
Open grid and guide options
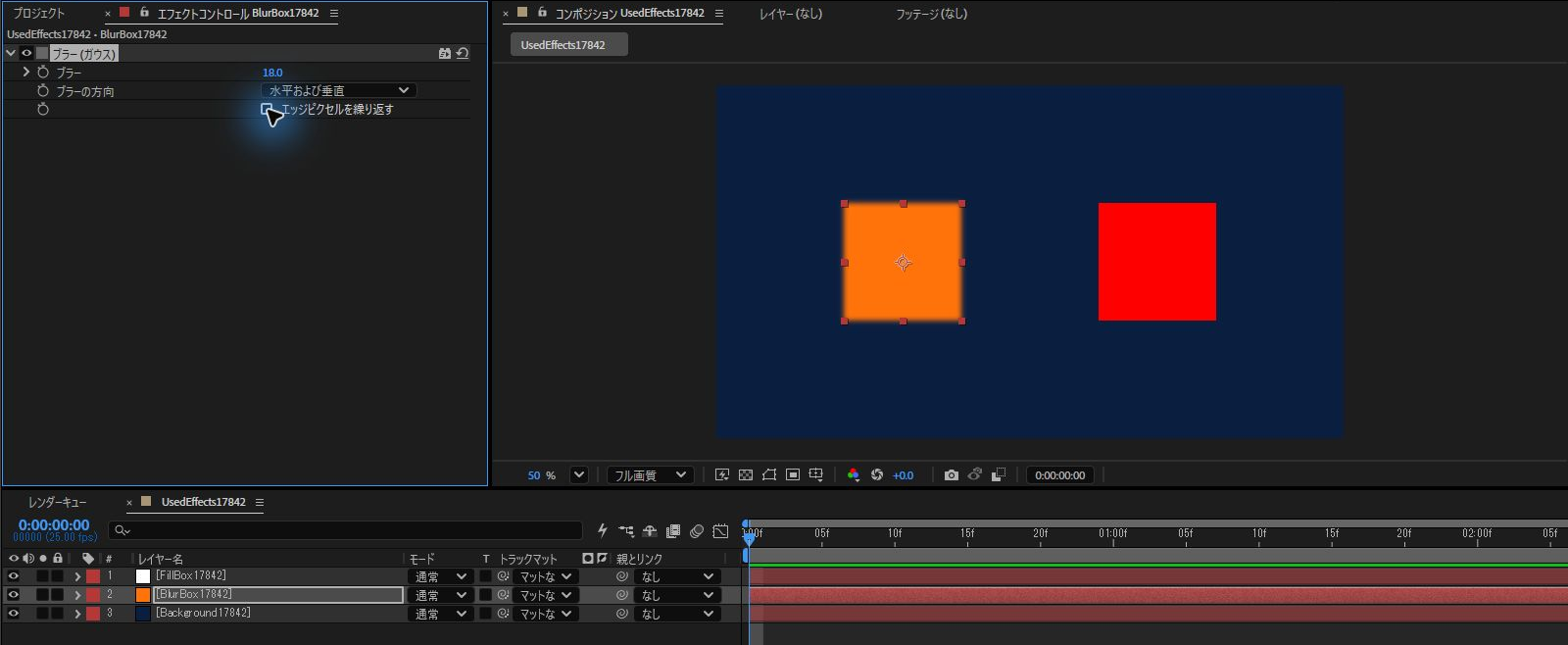(815, 474)
